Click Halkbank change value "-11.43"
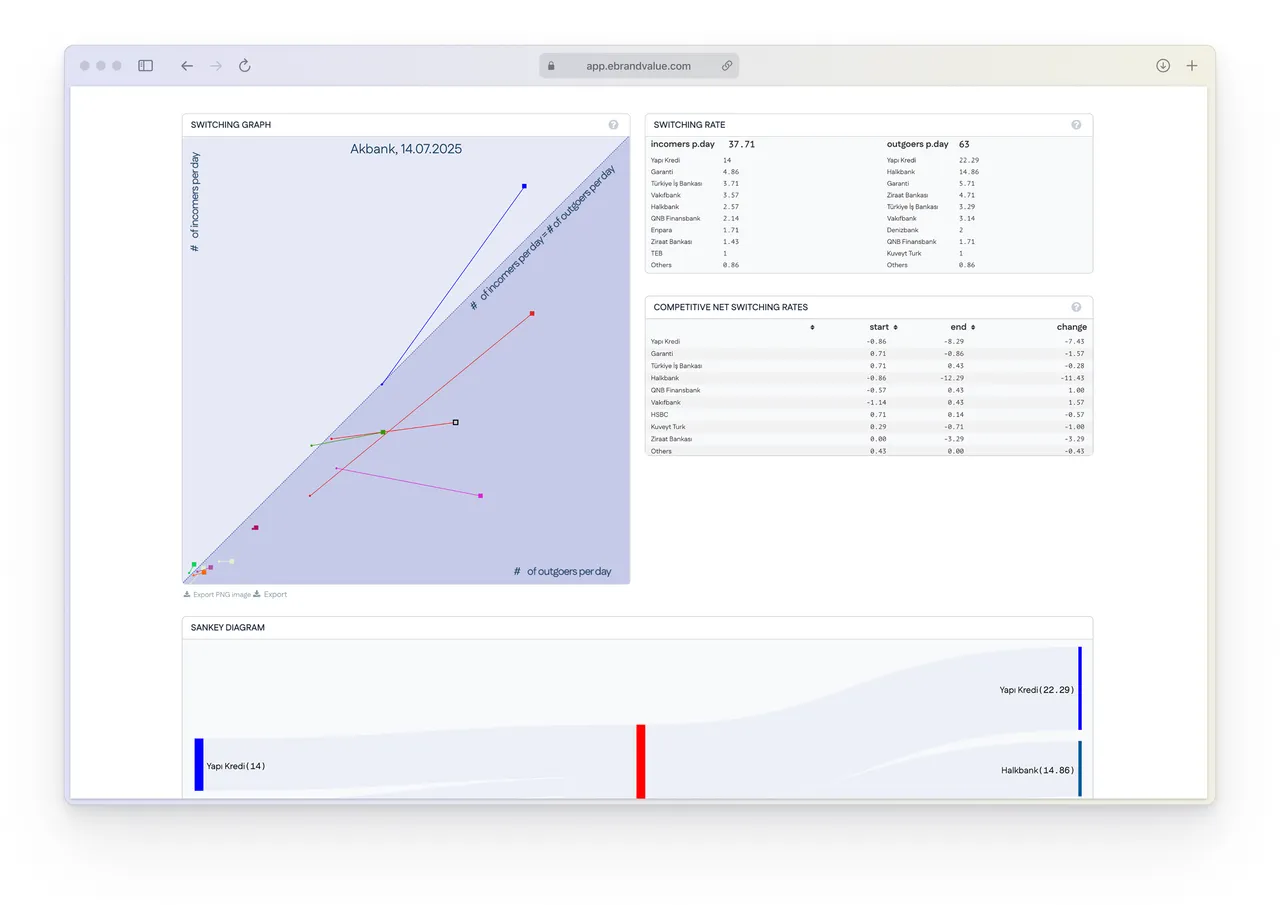1280x905 pixels. coord(1071,378)
